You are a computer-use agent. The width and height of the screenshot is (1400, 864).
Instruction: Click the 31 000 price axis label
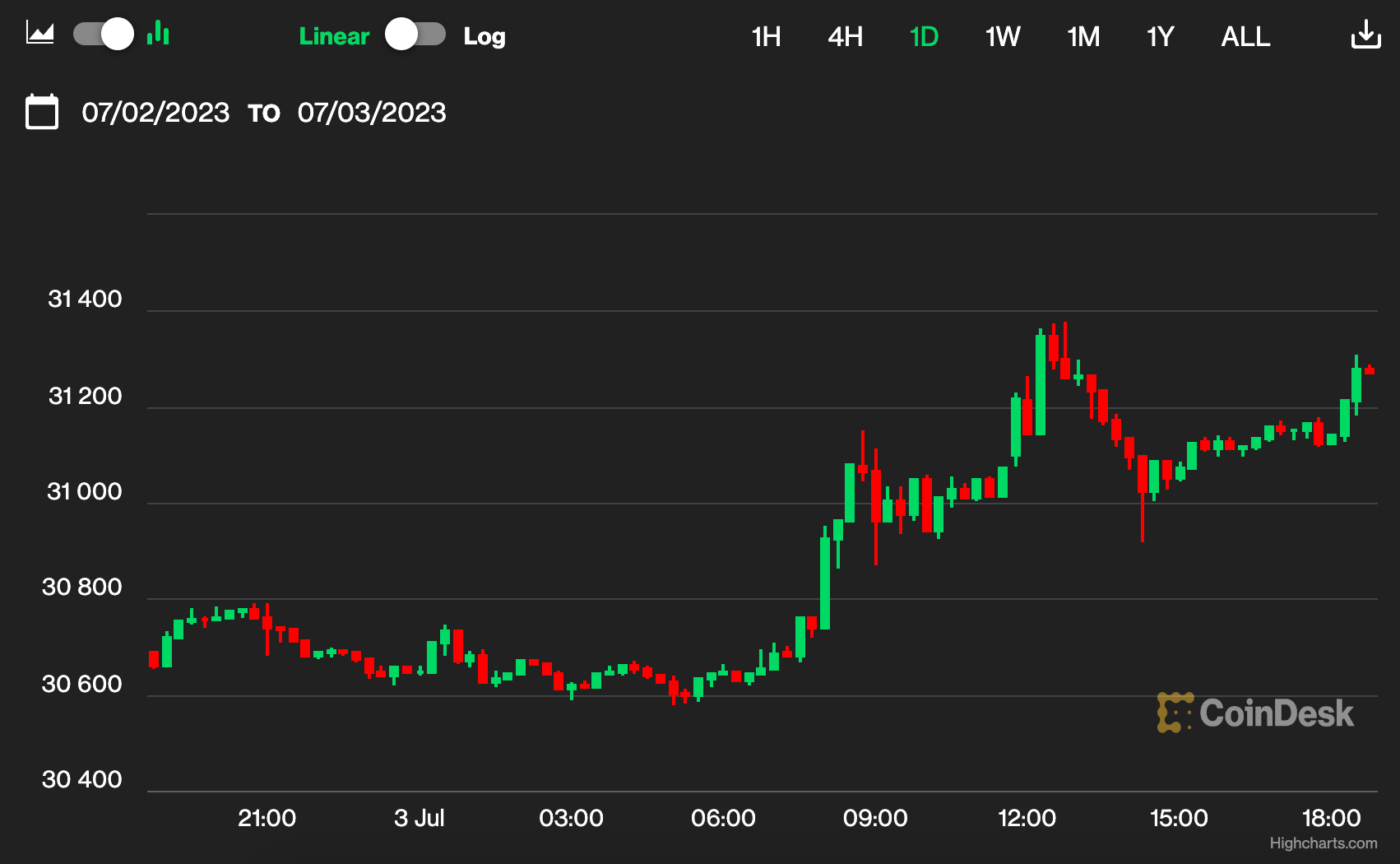point(84,491)
